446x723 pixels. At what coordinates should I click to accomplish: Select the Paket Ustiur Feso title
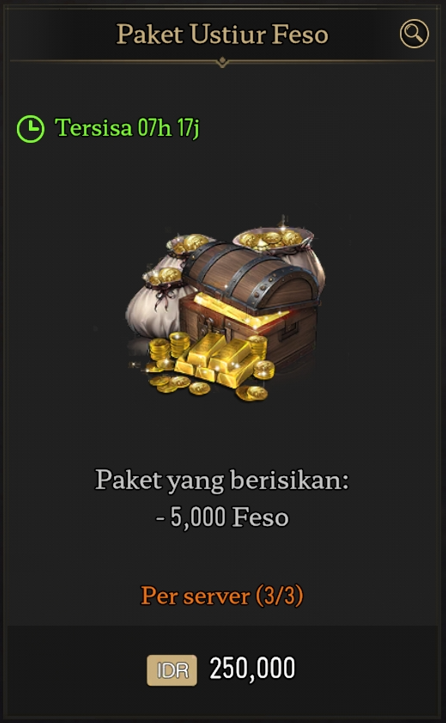point(222,34)
